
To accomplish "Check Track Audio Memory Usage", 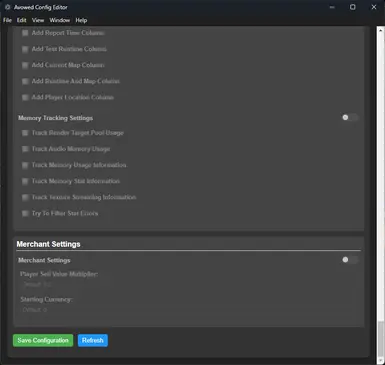I will pyautogui.click(x=25, y=149).
